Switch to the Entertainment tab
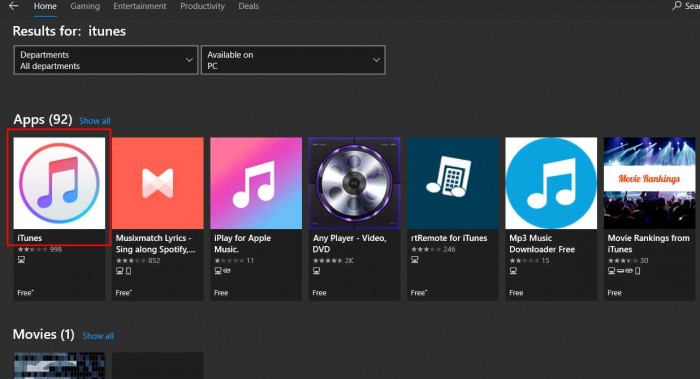The height and width of the screenshot is (379, 700). coord(140,6)
